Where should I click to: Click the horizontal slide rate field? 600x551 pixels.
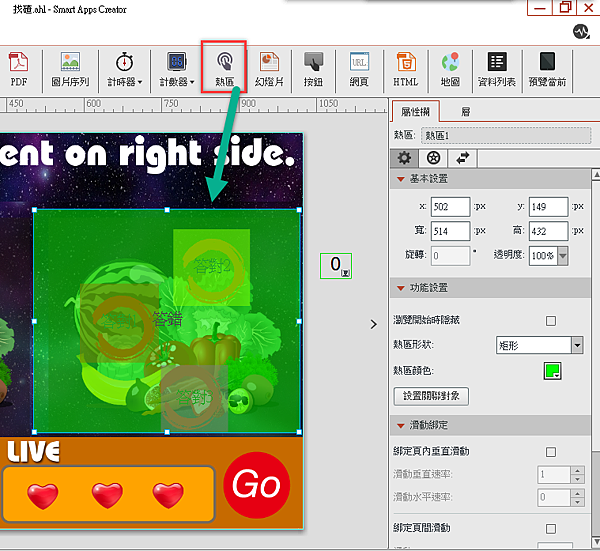(x=554, y=497)
